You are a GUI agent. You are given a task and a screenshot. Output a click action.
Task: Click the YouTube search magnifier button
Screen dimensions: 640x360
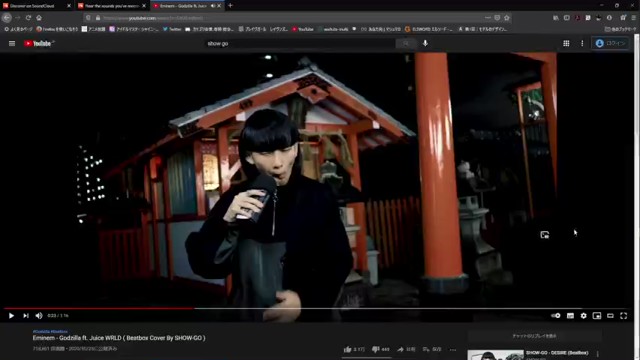tap(405, 43)
